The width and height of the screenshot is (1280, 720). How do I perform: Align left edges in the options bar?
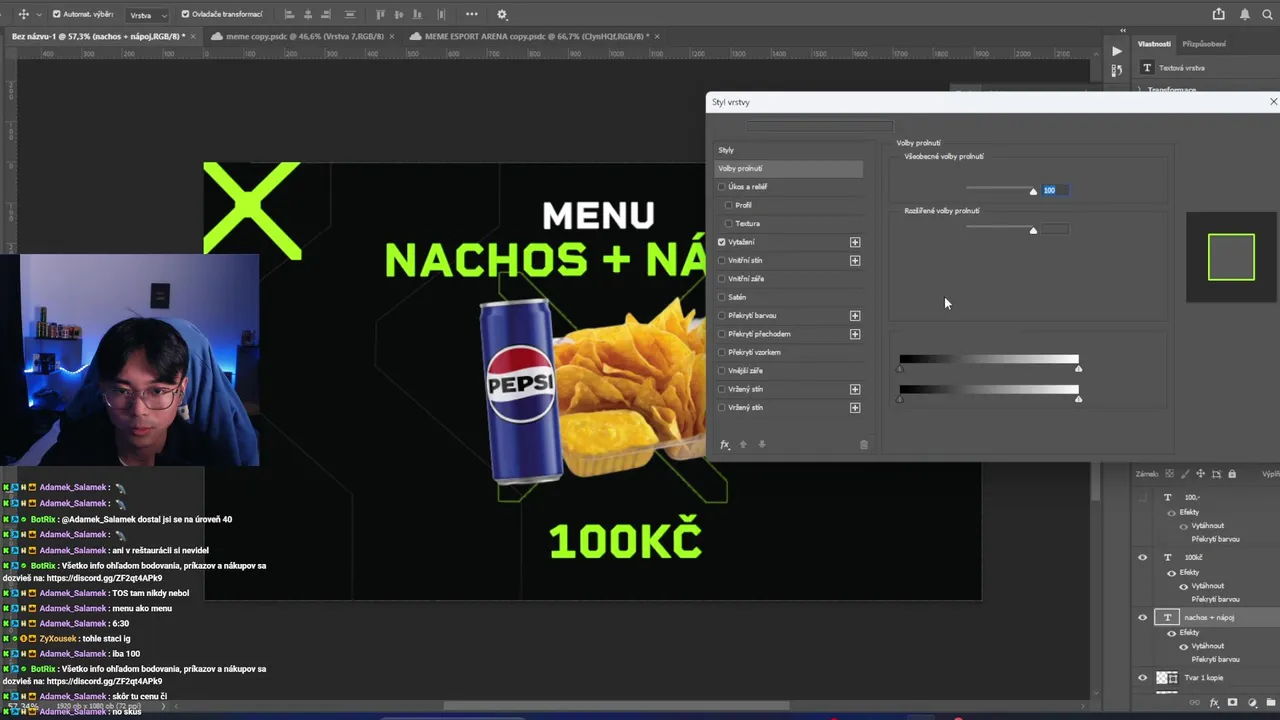tap(289, 14)
